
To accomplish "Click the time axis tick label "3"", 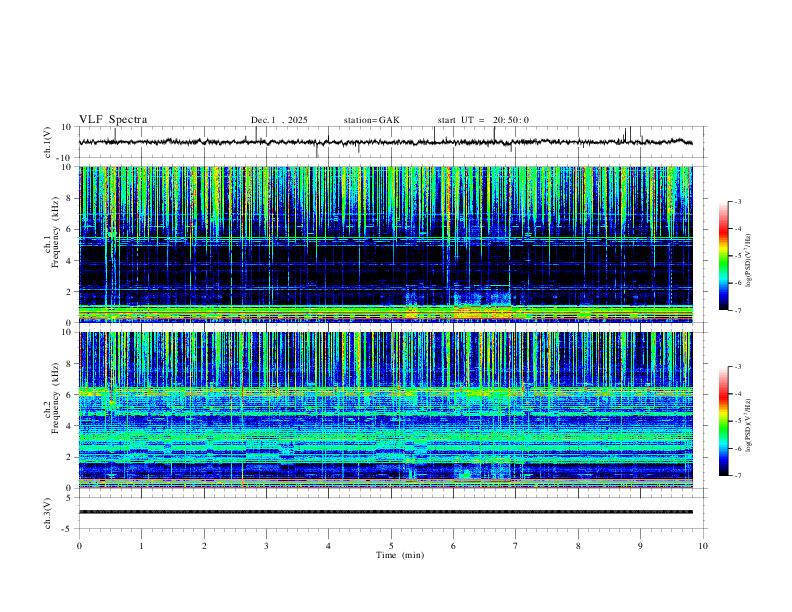I will (266, 546).
